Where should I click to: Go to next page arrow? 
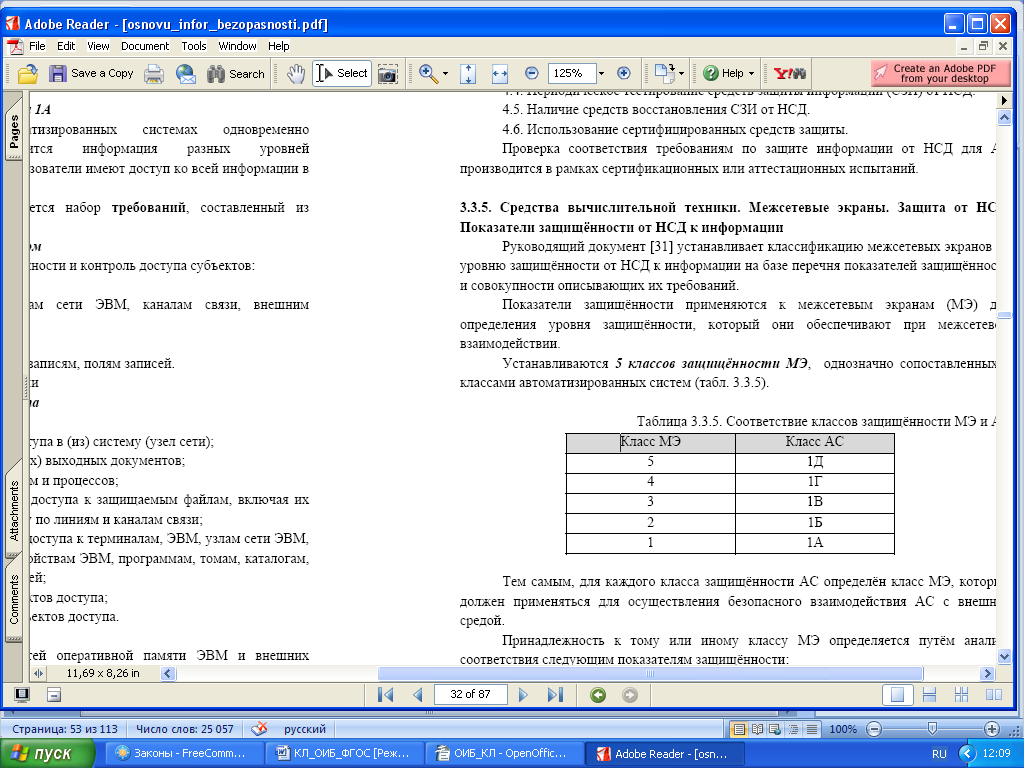click(523, 695)
